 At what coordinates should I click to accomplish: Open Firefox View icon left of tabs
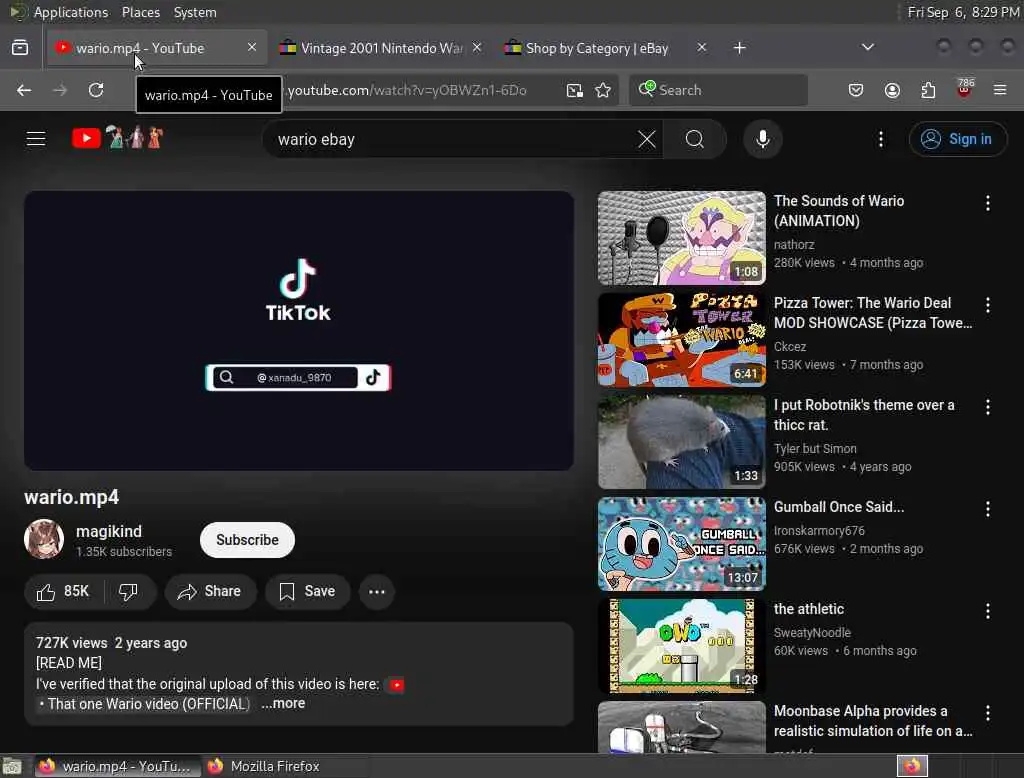[x=20, y=48]
